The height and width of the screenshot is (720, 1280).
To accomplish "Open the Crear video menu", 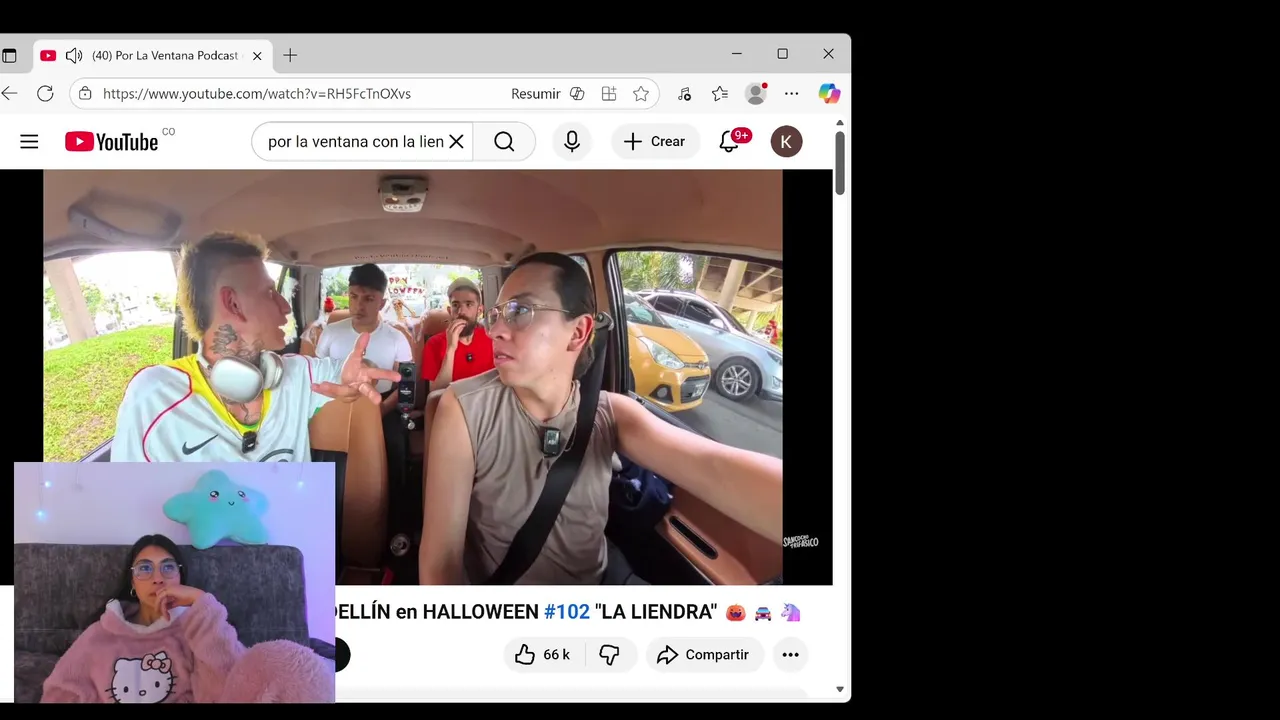I will pyautogui.click(x=655, y=142).
